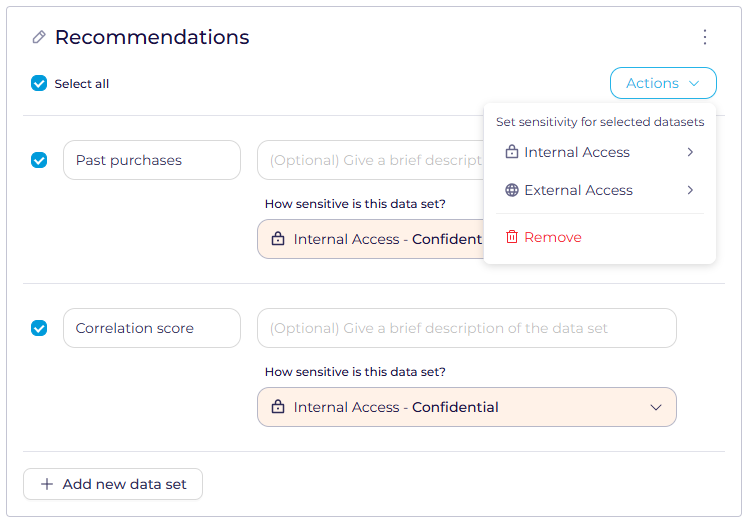
Task: Click the plus icon in Add new data set
Action: coord(47,484)
